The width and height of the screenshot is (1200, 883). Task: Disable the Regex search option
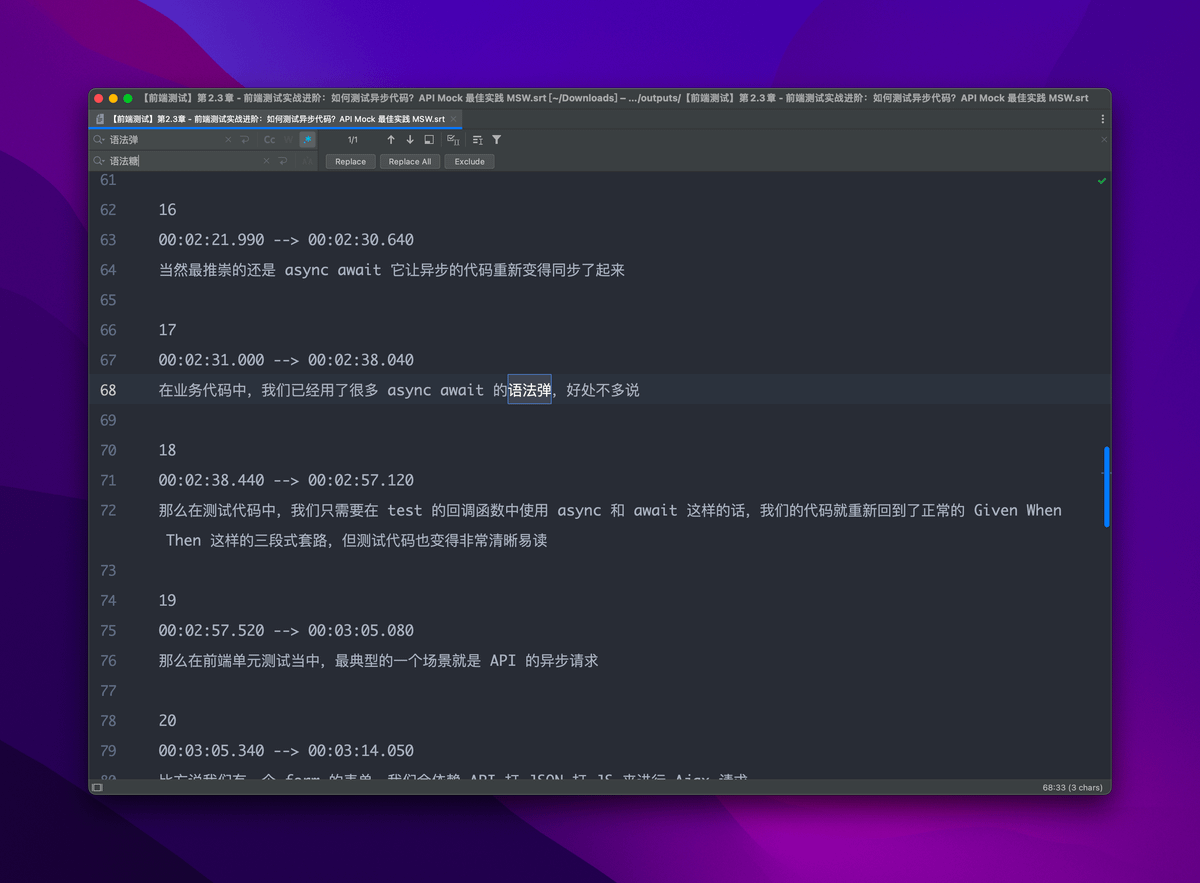307,140
